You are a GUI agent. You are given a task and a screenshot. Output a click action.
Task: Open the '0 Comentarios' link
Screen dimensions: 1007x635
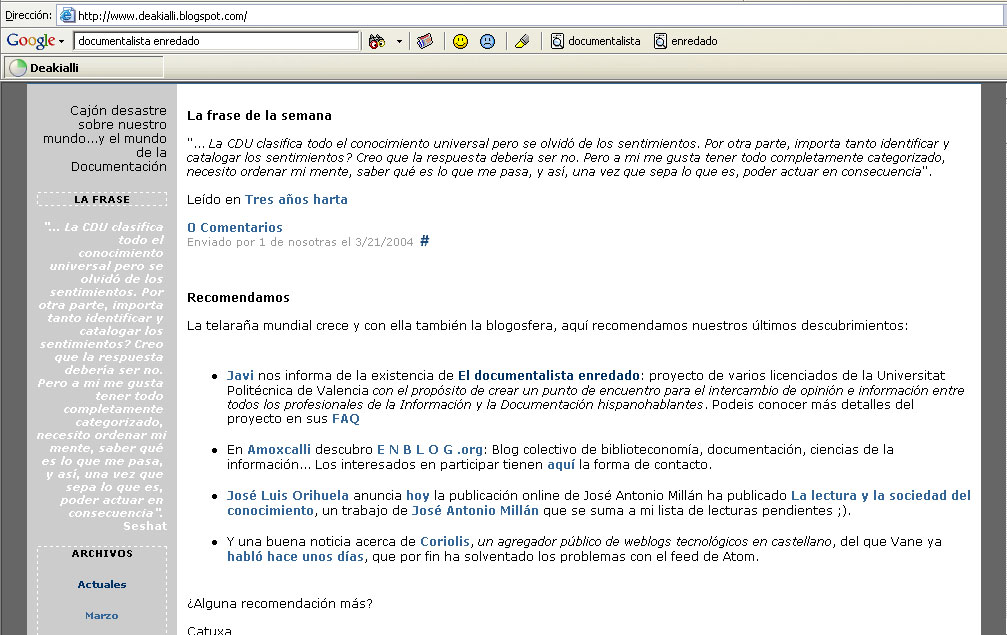pos(234,227)
